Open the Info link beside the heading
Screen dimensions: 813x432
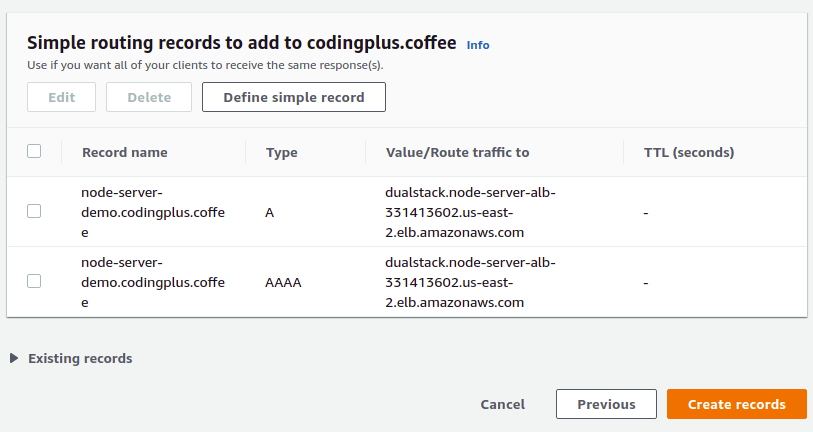click(x=478, y=45)
